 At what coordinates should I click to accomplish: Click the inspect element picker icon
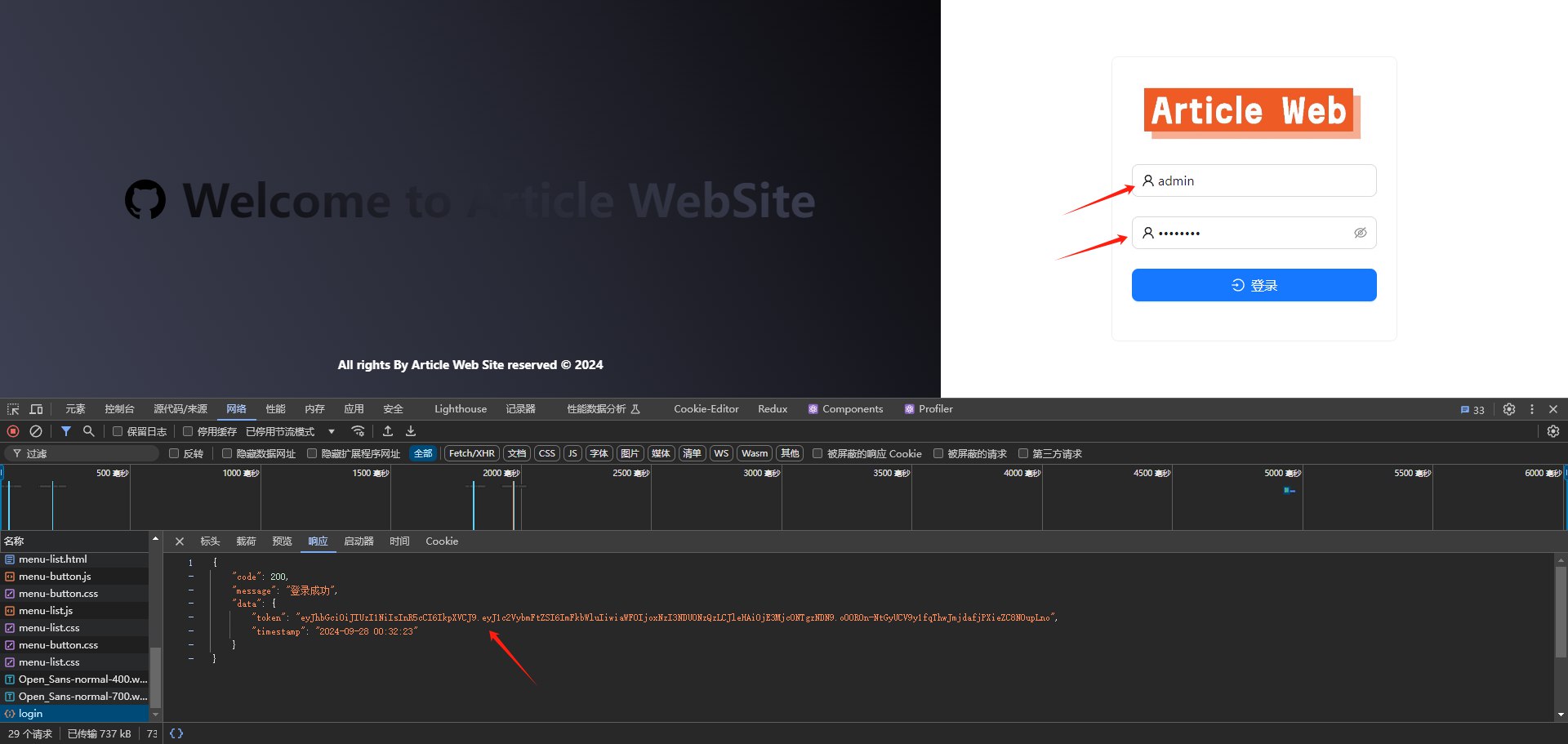tap(13, 409)
